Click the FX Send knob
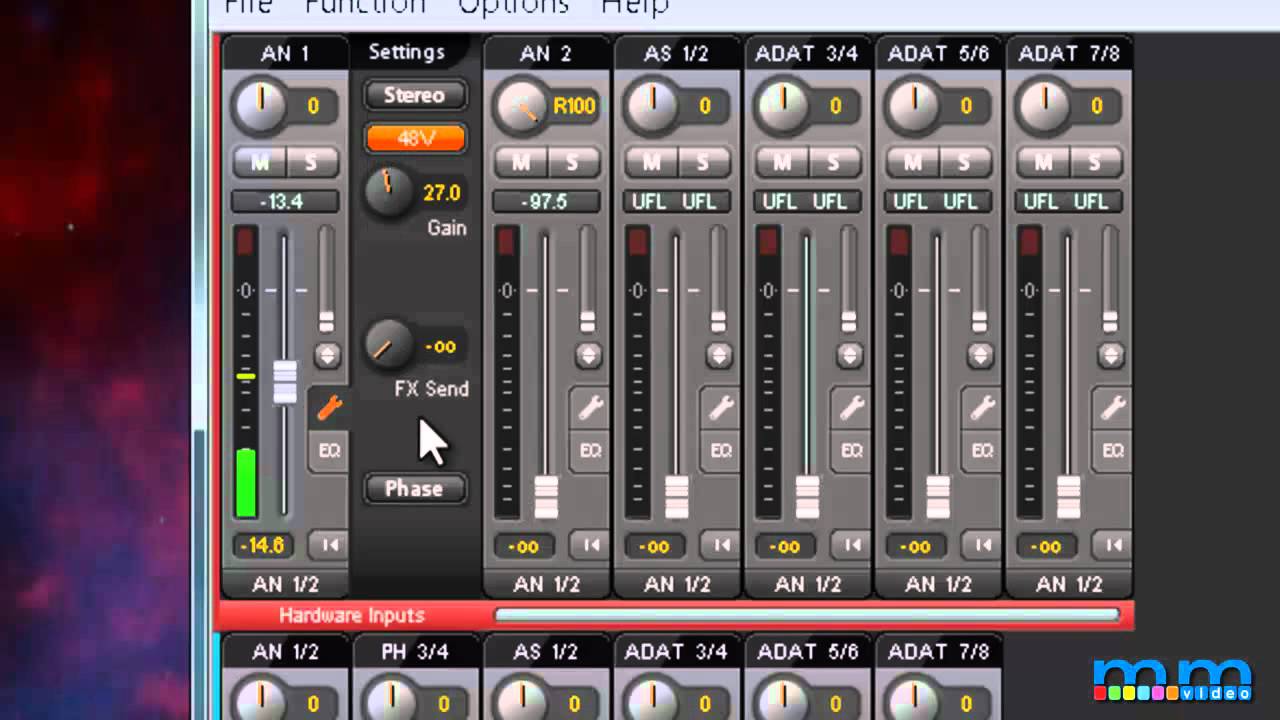 (388, 345)
